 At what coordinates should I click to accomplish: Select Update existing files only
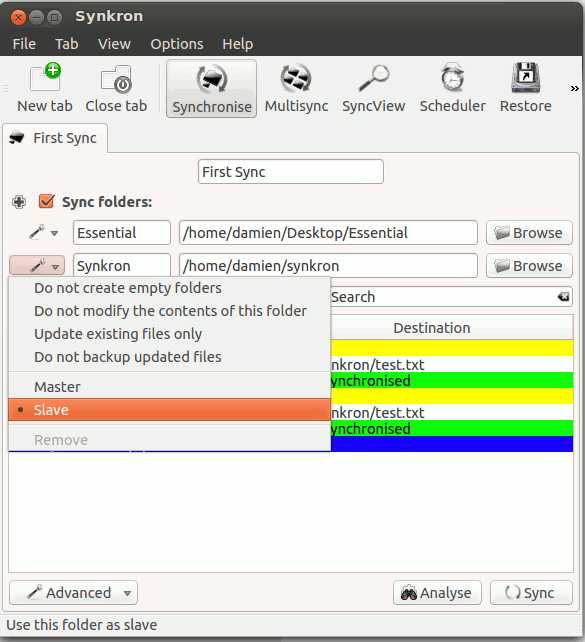coord(169,334)
